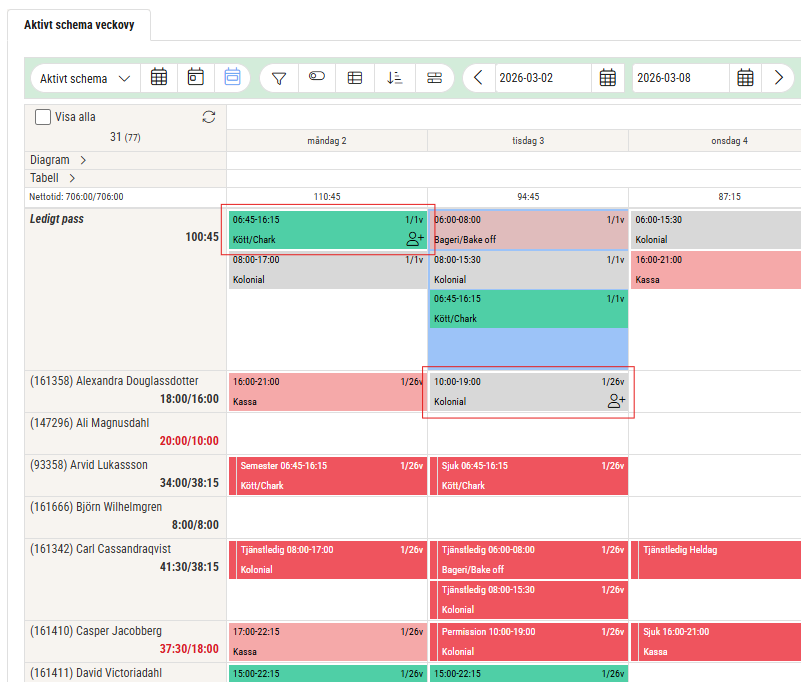Open calendar picker for end date 2026-03-08
801x682 pixels.
[745, 78]
